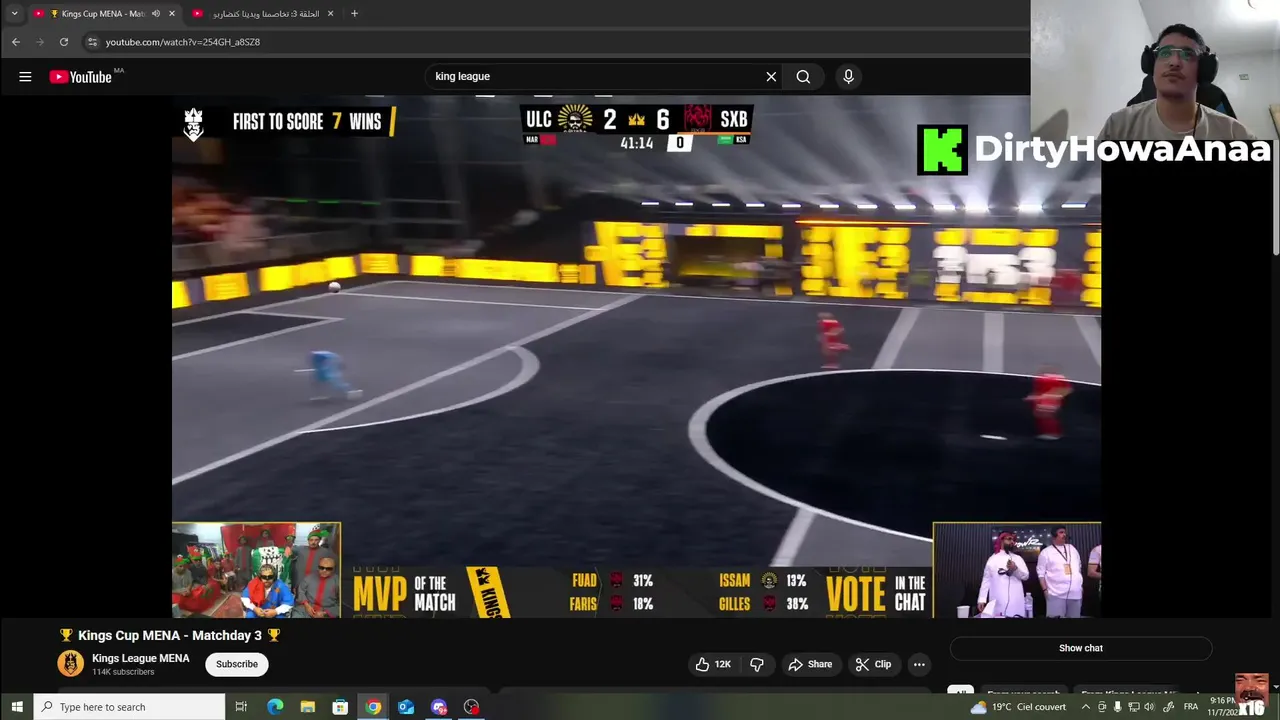Open the Windows Start menu
The width and height of the screenshot is (1280, 720).
(16, 707)
